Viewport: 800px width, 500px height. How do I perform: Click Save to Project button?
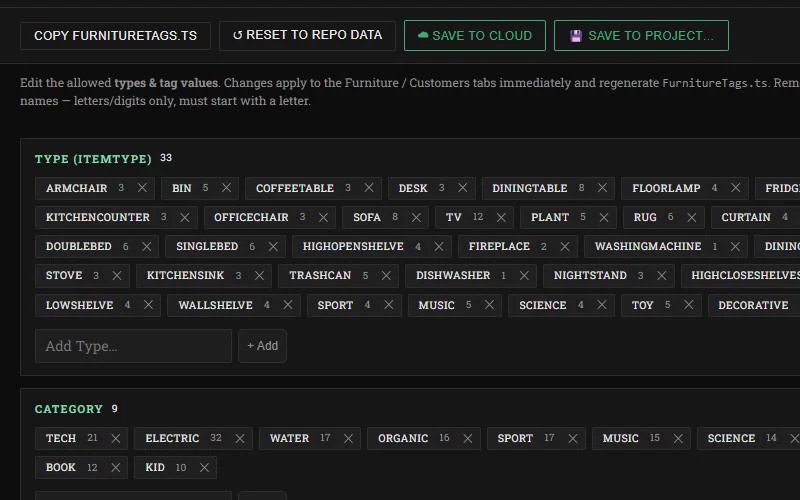[641, 36]
